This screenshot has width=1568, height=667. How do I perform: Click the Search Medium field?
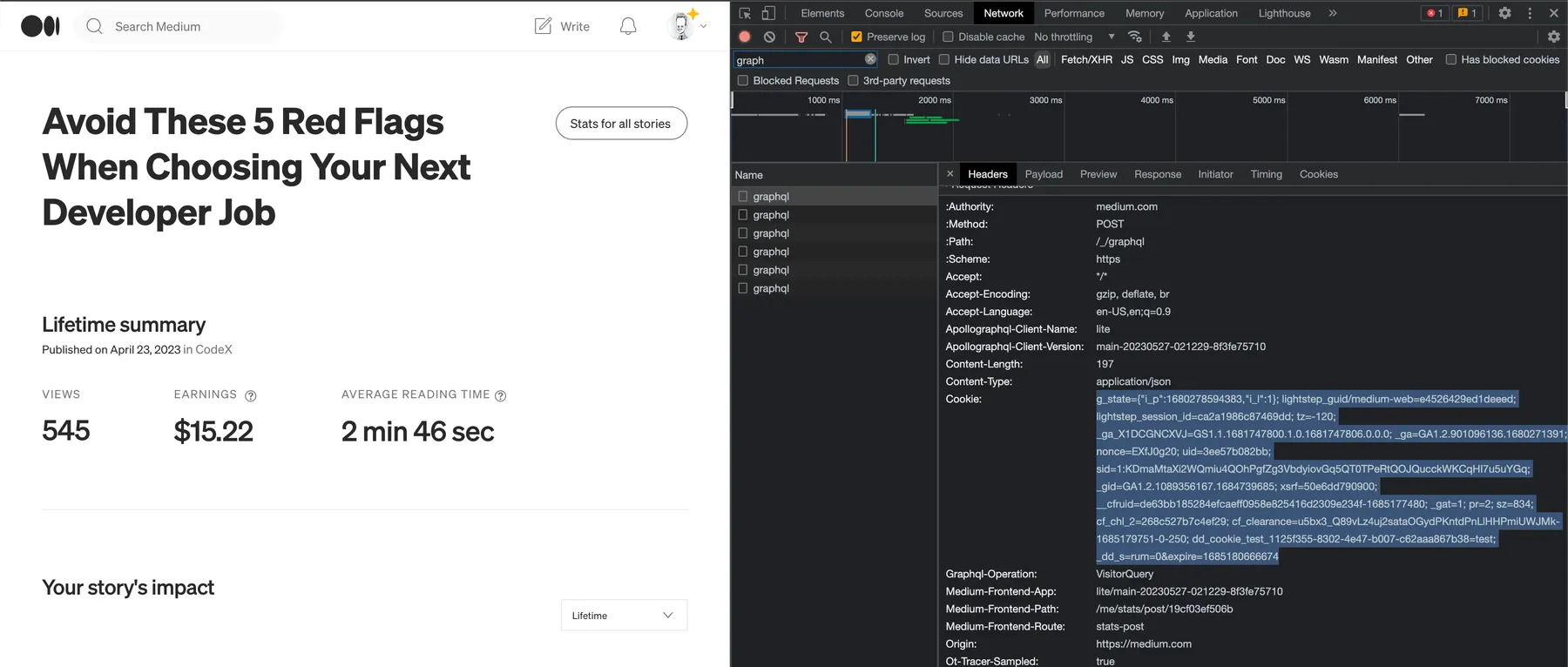coord(179,26)
